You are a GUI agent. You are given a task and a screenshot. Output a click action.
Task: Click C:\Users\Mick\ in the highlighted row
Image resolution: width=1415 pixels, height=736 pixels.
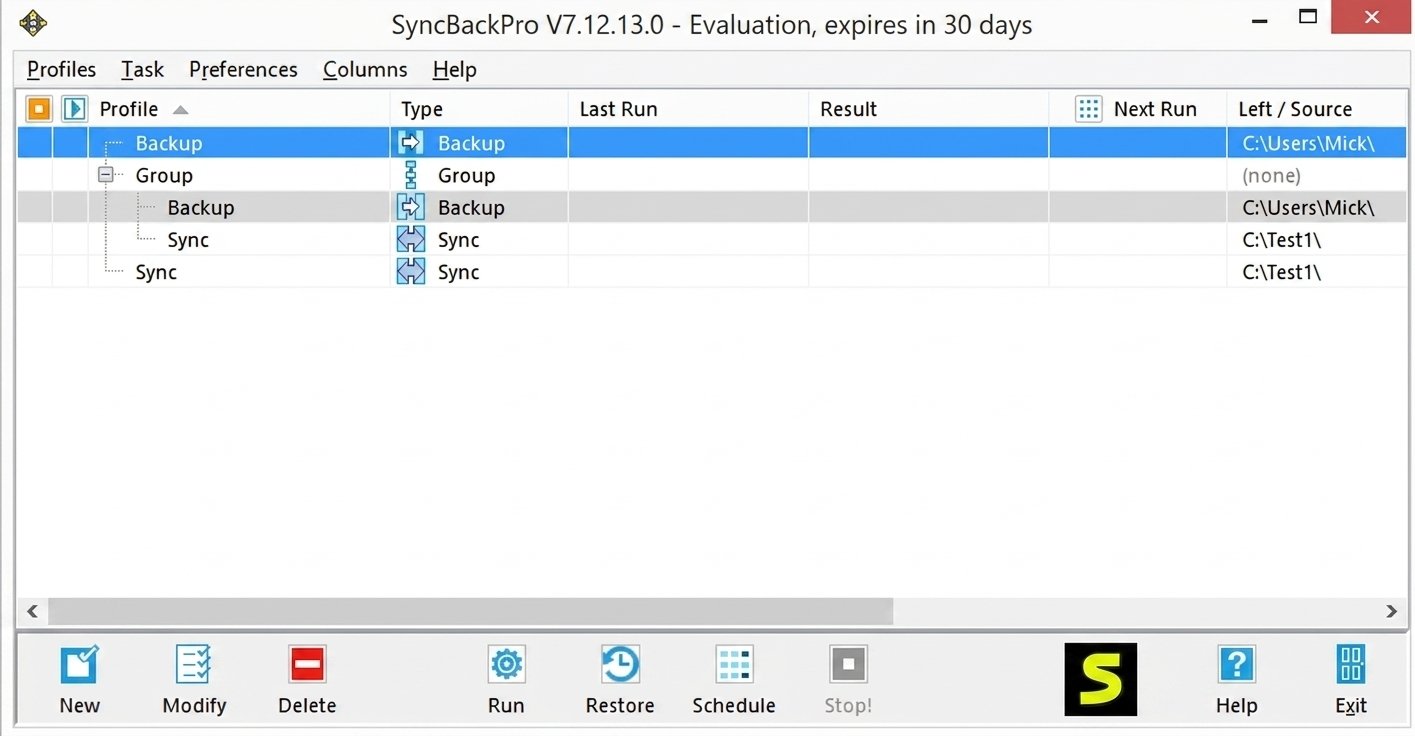click(x=1308, y=143)
